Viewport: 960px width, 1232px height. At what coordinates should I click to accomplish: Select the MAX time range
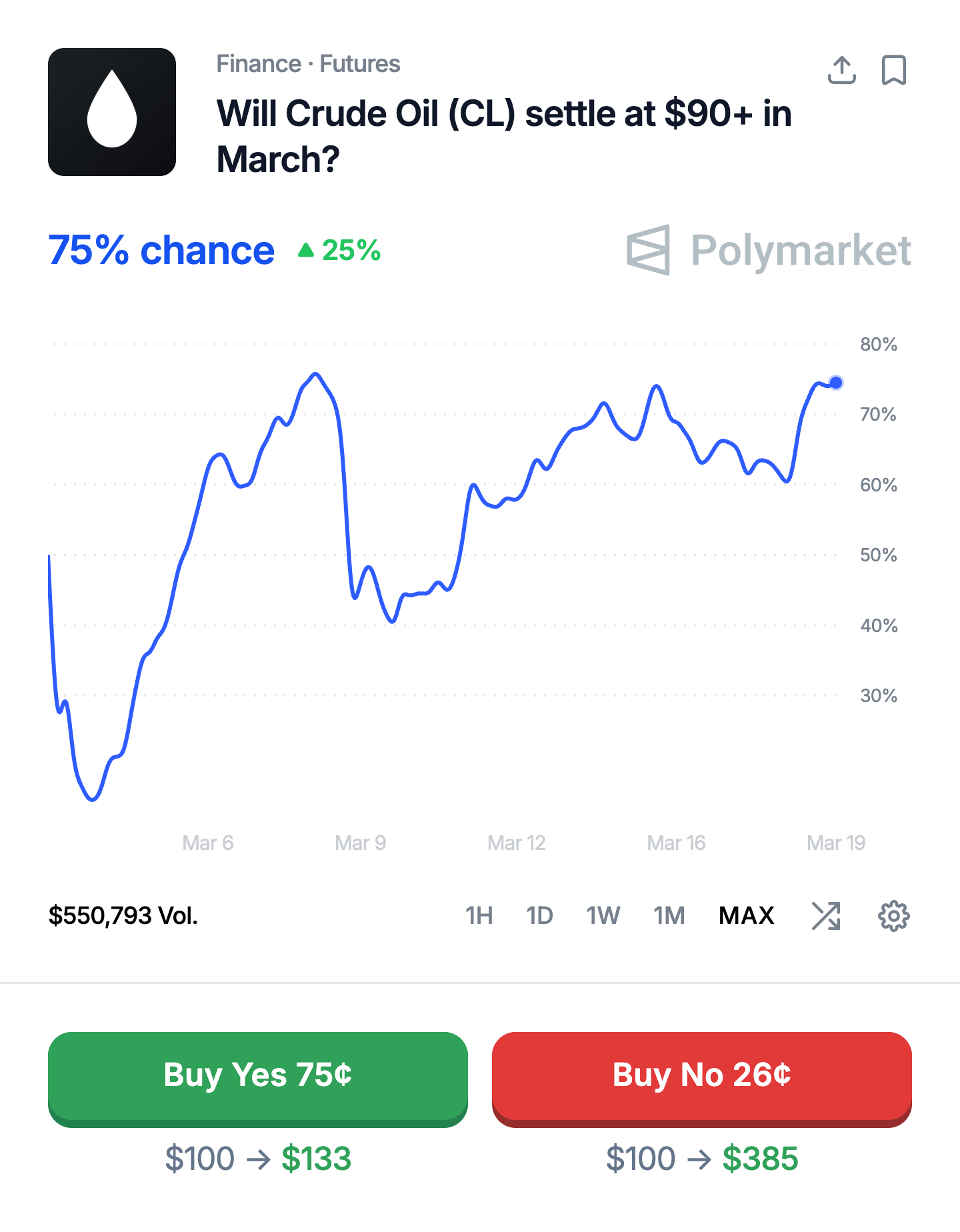coord(746,916)
